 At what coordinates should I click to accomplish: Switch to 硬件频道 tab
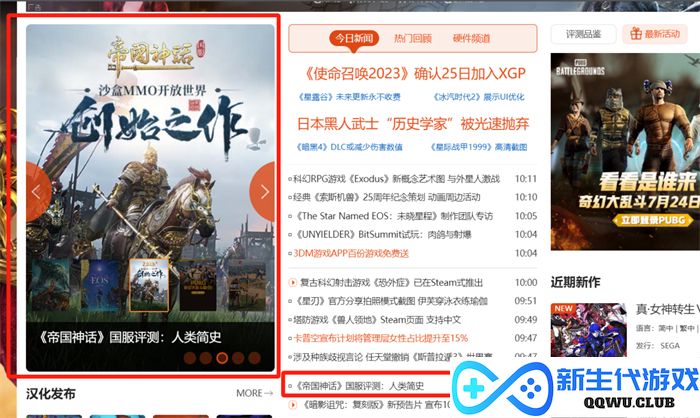click(x=471, y=38)
